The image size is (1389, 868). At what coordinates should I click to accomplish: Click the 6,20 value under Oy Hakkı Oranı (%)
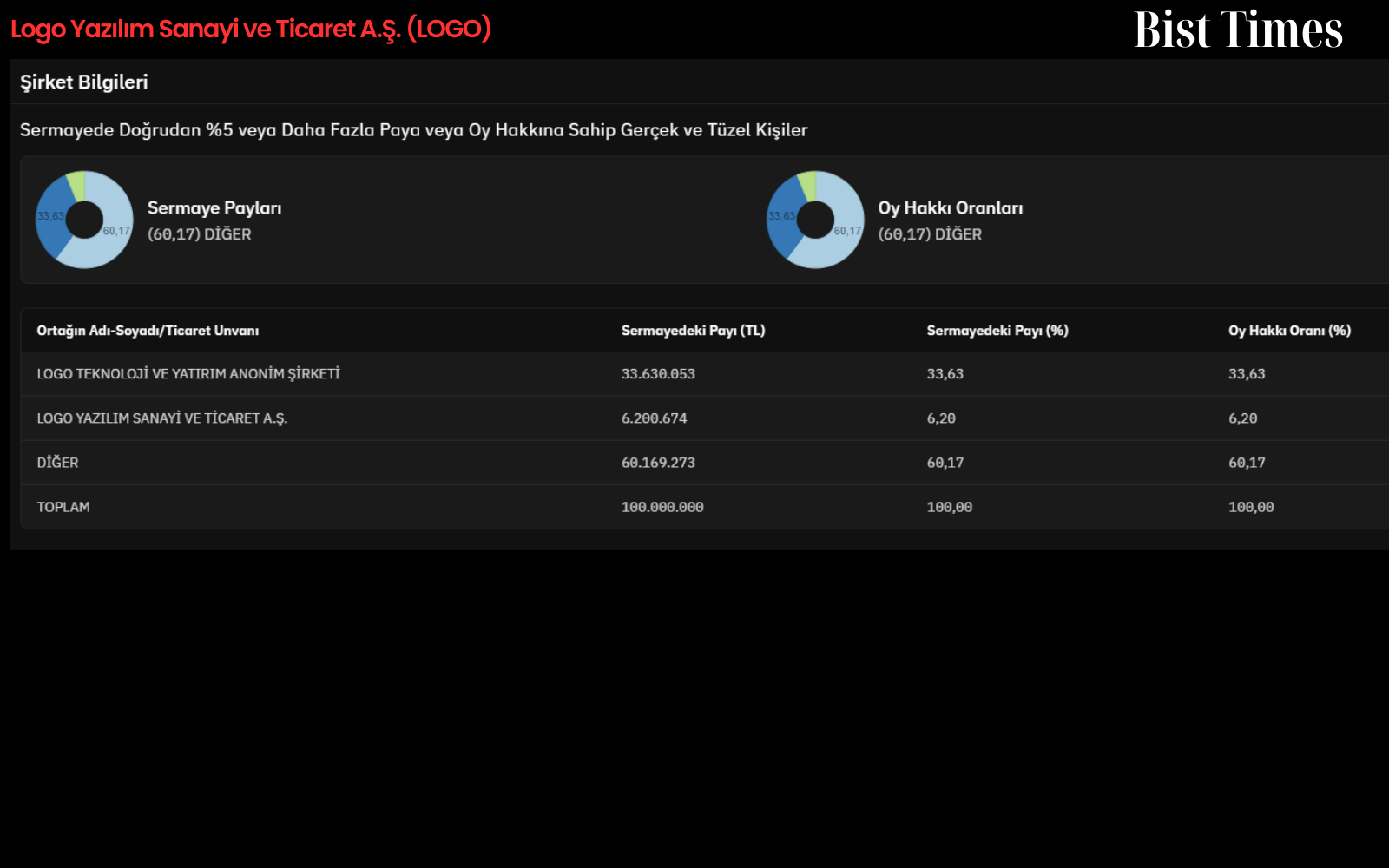[x=1243, y=418]
